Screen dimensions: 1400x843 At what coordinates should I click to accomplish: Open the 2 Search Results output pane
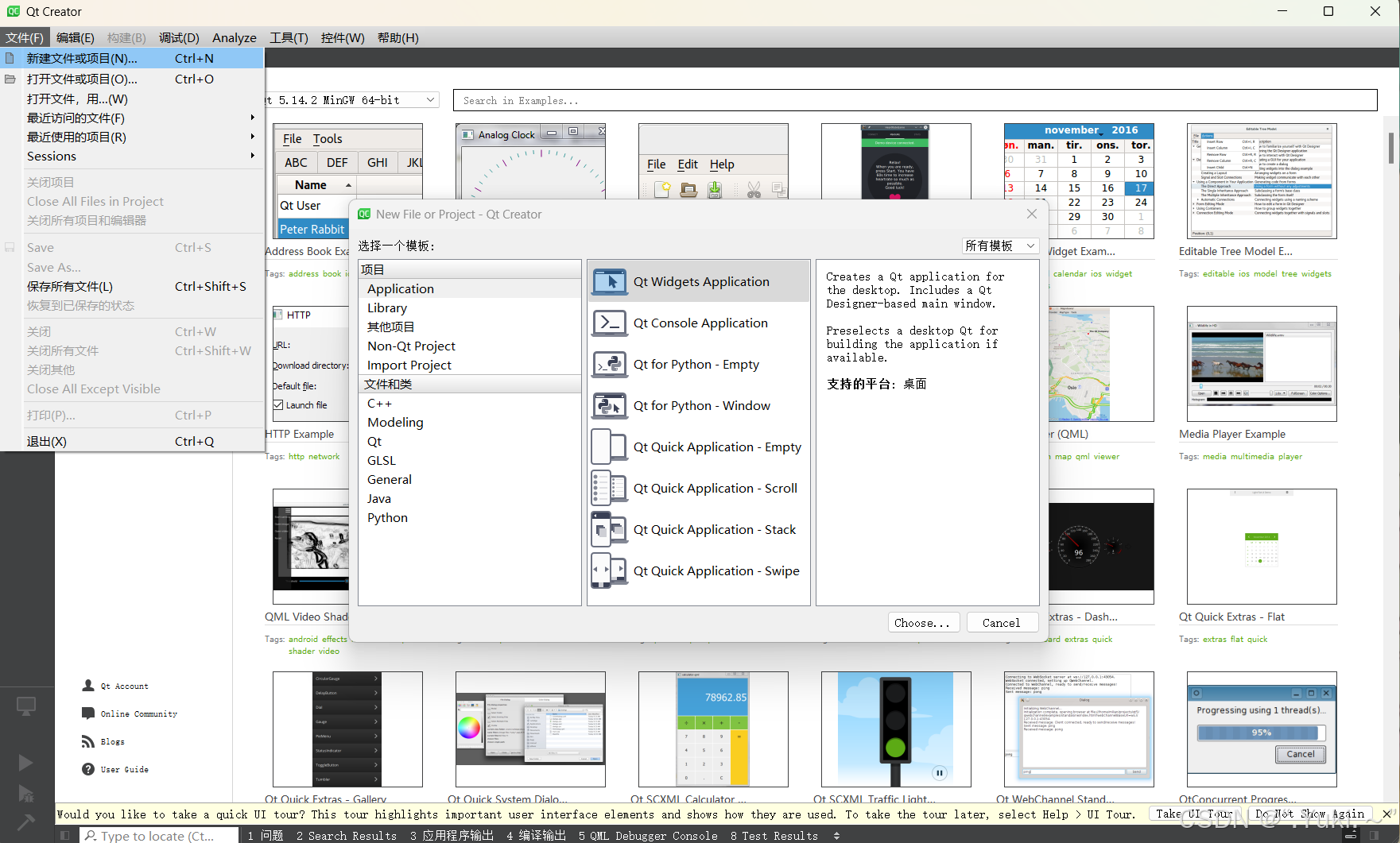click(x=347, y=836)
